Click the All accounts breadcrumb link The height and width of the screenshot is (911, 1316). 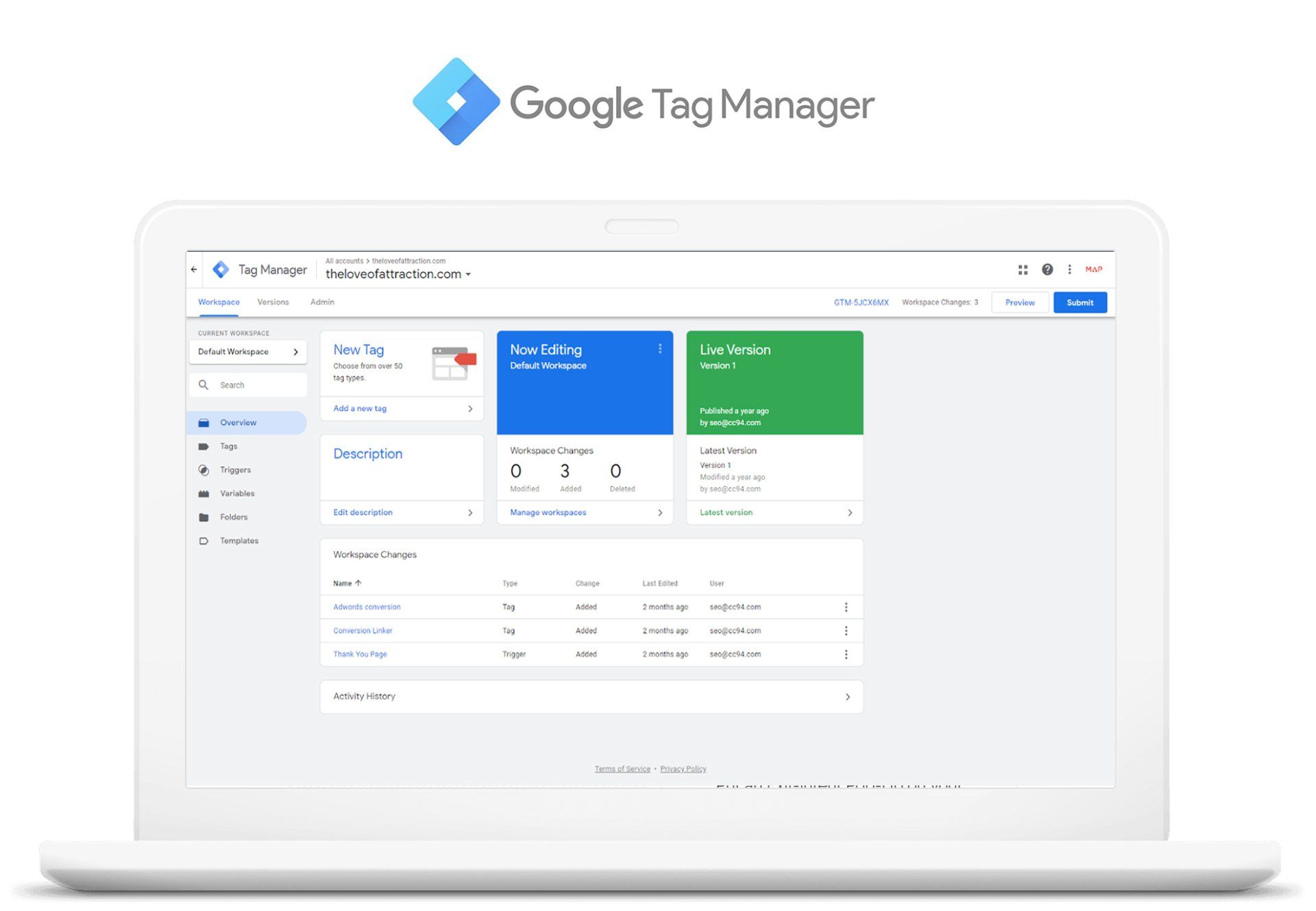click(344, 261)
